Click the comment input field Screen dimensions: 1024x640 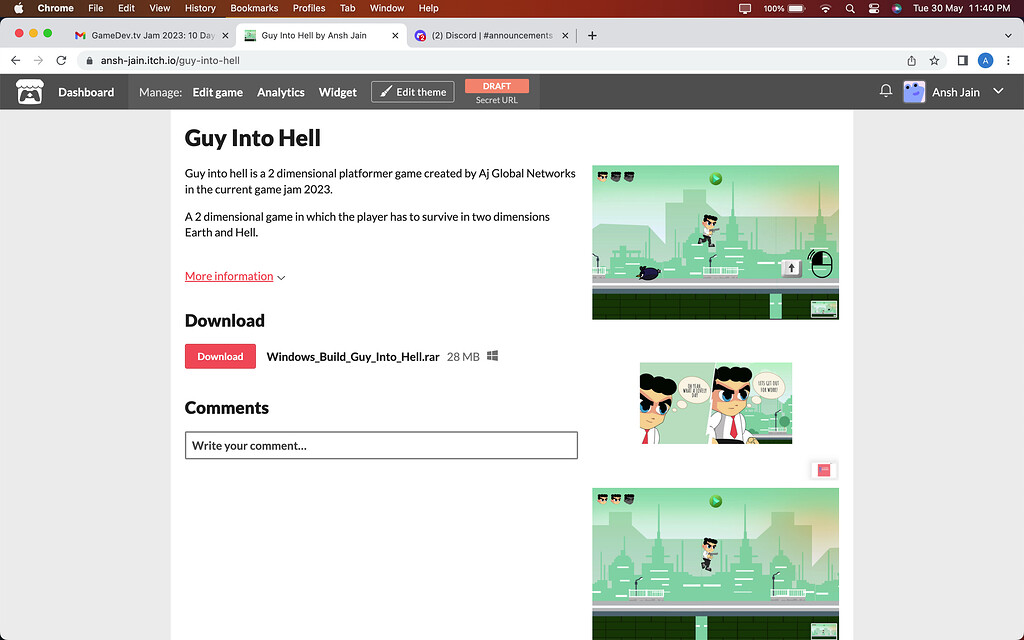coord(381,445)
